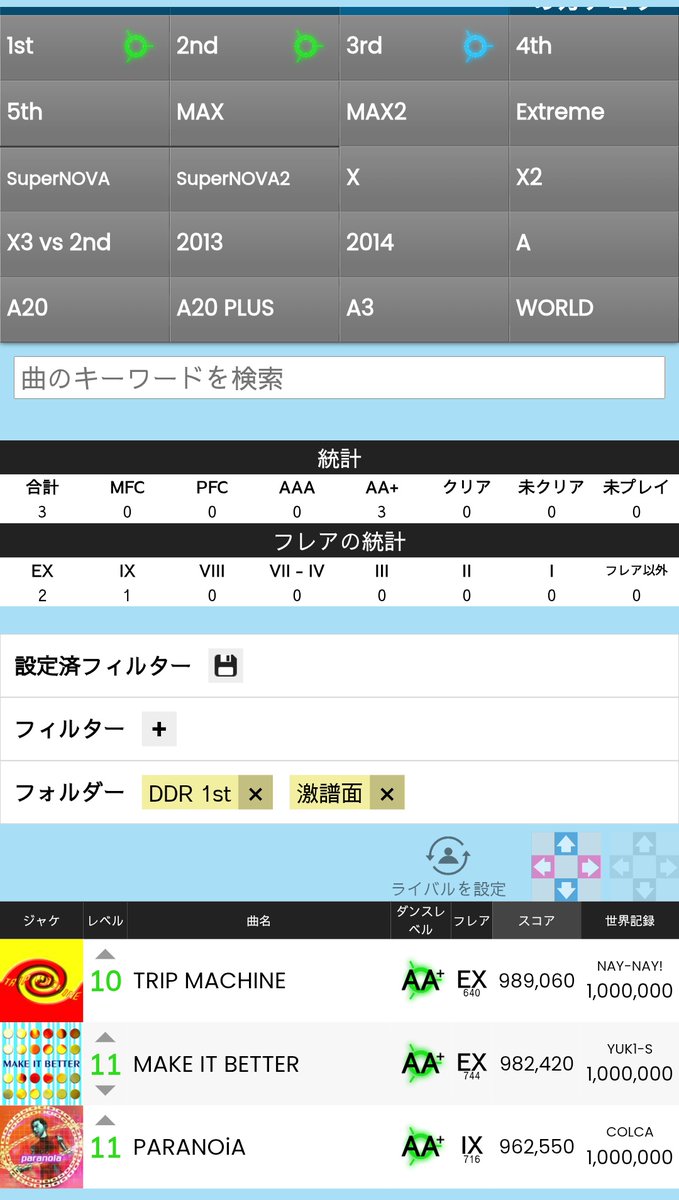
Task: Choose the A version folder
Action: tap(594, 243)
